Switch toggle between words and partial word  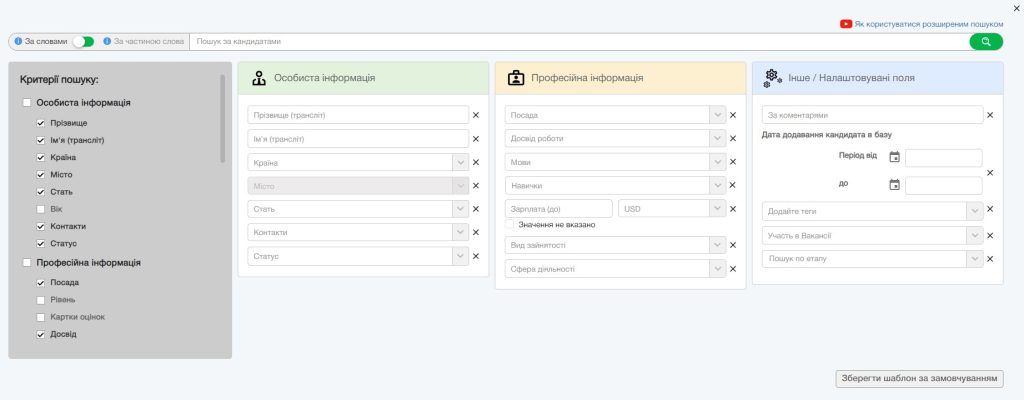[x=83, y=41]
